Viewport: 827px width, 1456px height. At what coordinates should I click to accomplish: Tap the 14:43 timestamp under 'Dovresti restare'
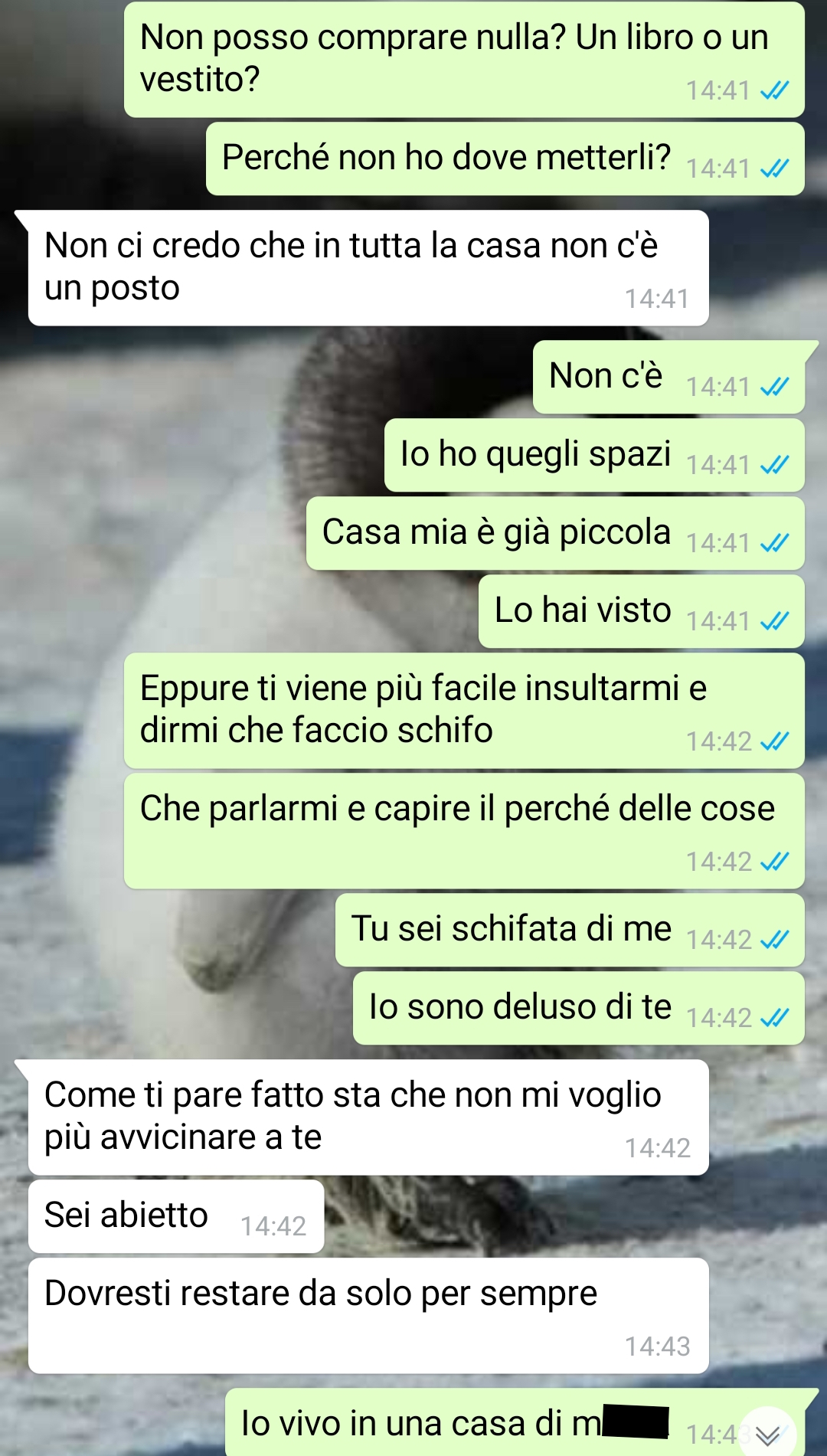point(657,1346)
